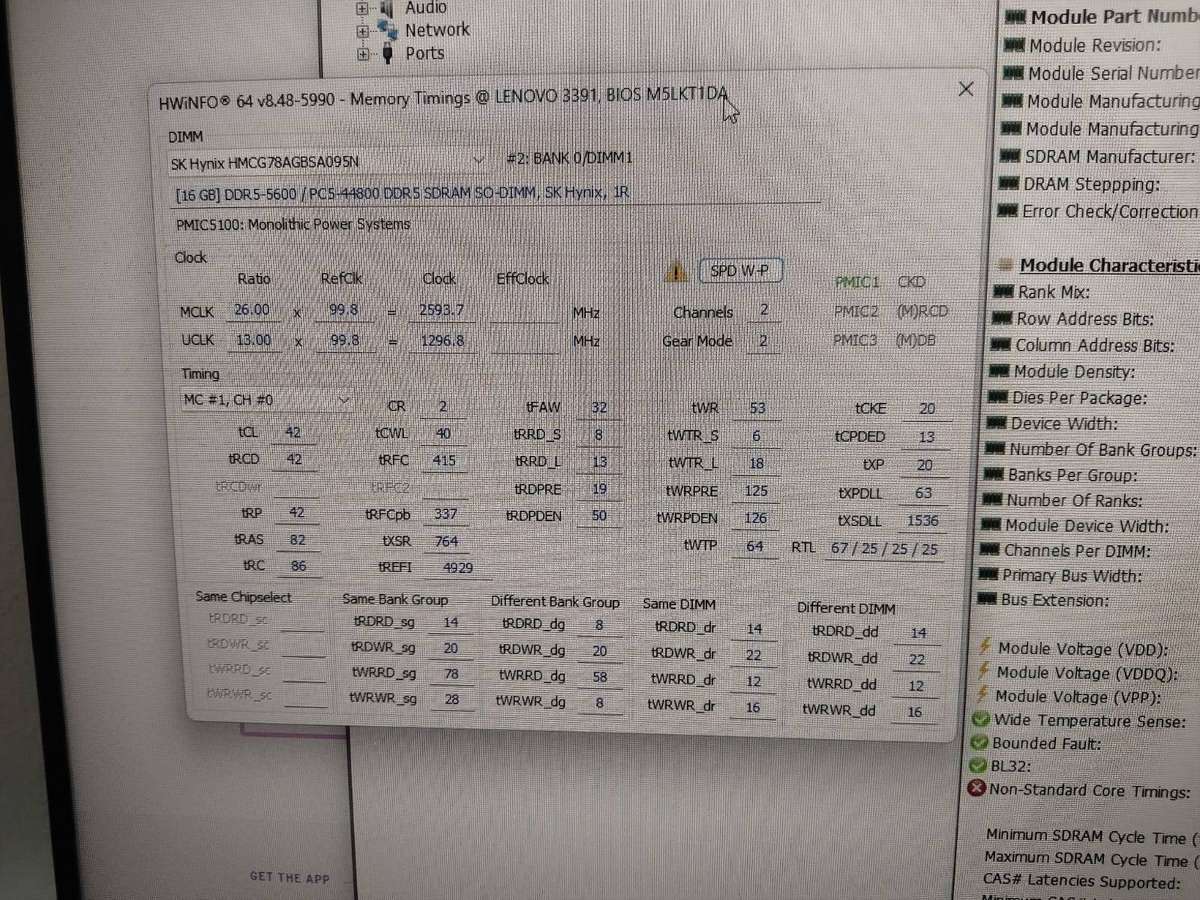1200x900 pixels.
Task: Click the MCLK ratio field 26.00
Action: coord(252,311)
